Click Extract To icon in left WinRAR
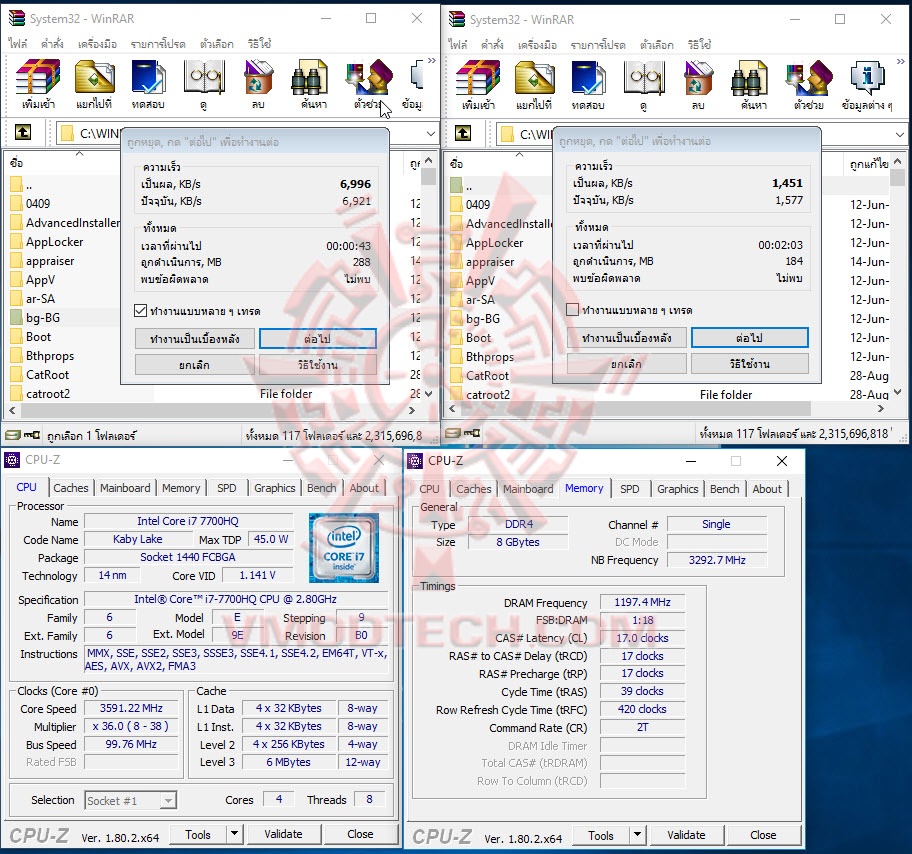The image size is (912, 854). tap(94, 77)
